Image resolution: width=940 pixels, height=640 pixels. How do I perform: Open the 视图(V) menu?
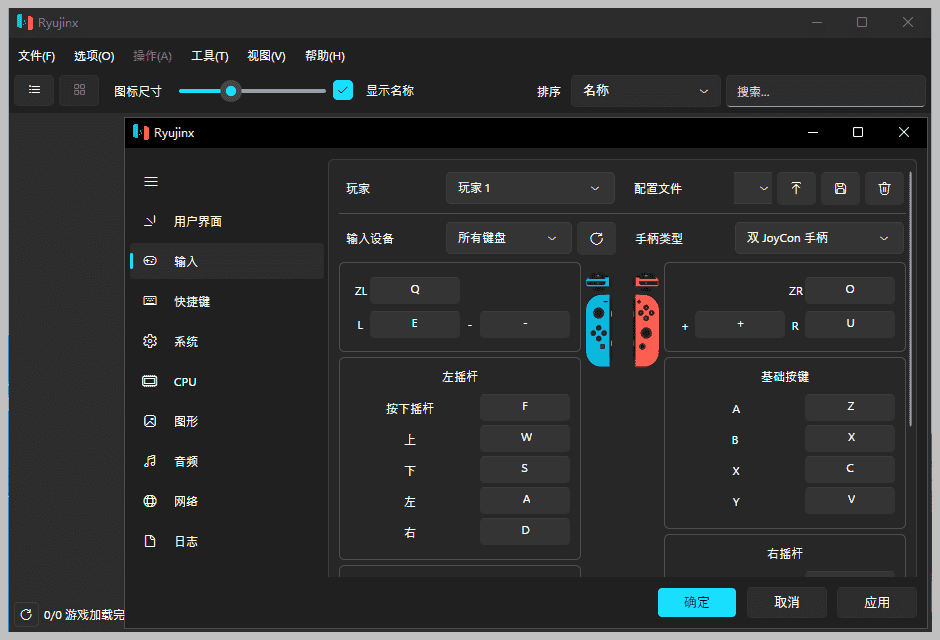coord(266,56)
